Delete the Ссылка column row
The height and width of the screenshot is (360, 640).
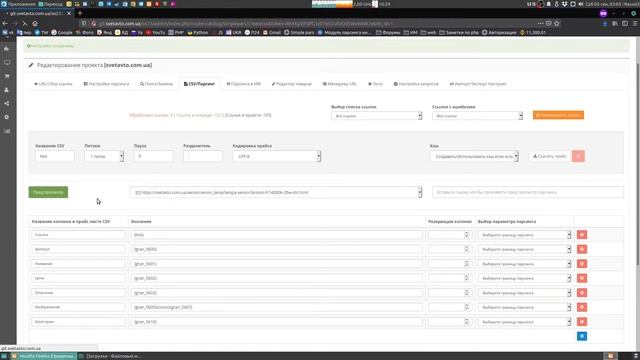582,235
